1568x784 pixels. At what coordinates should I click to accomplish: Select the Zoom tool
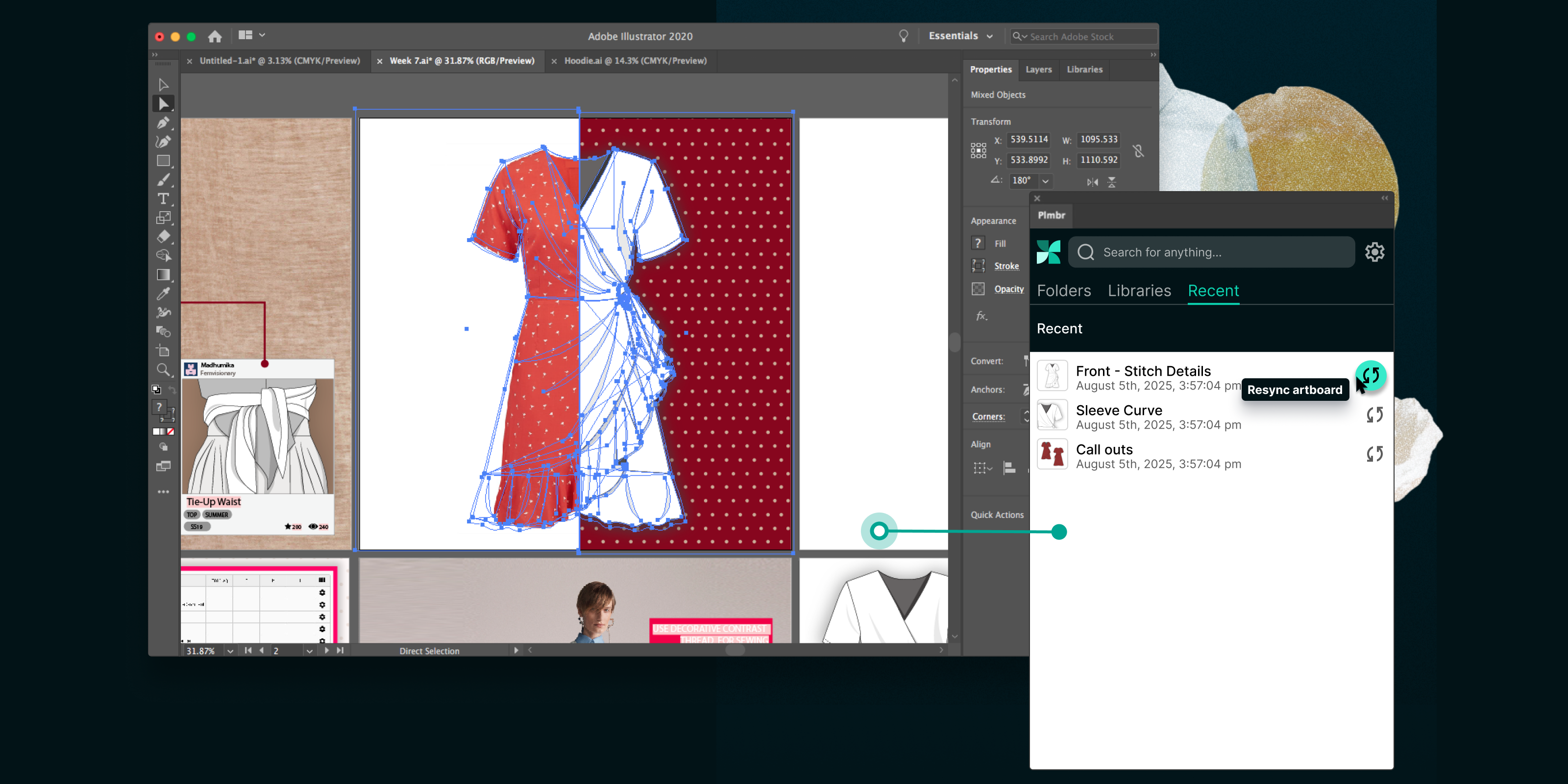[163, 369]
